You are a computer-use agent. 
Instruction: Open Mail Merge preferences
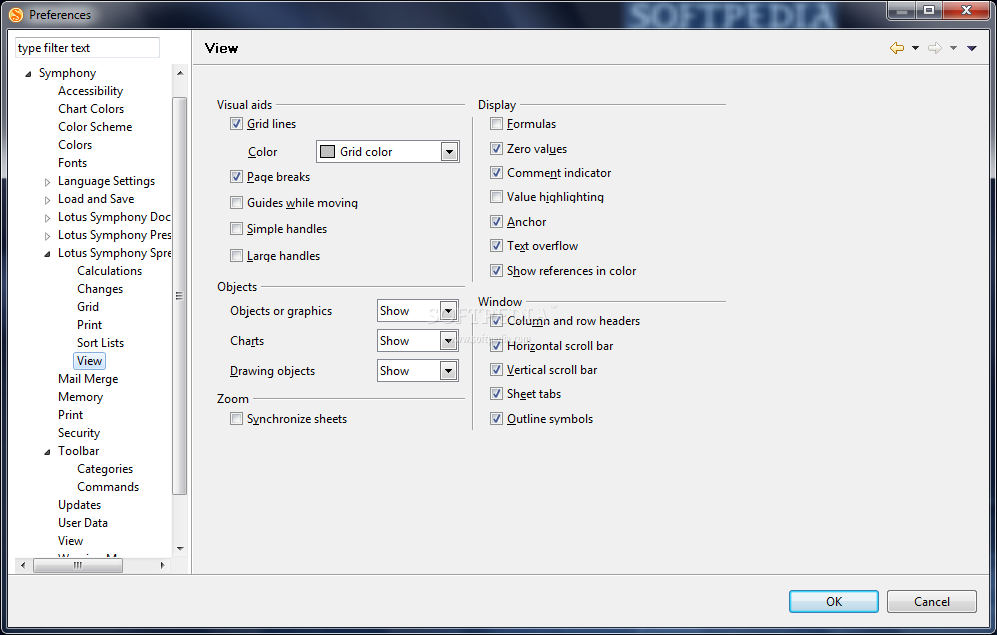click(x=88, y=379)
